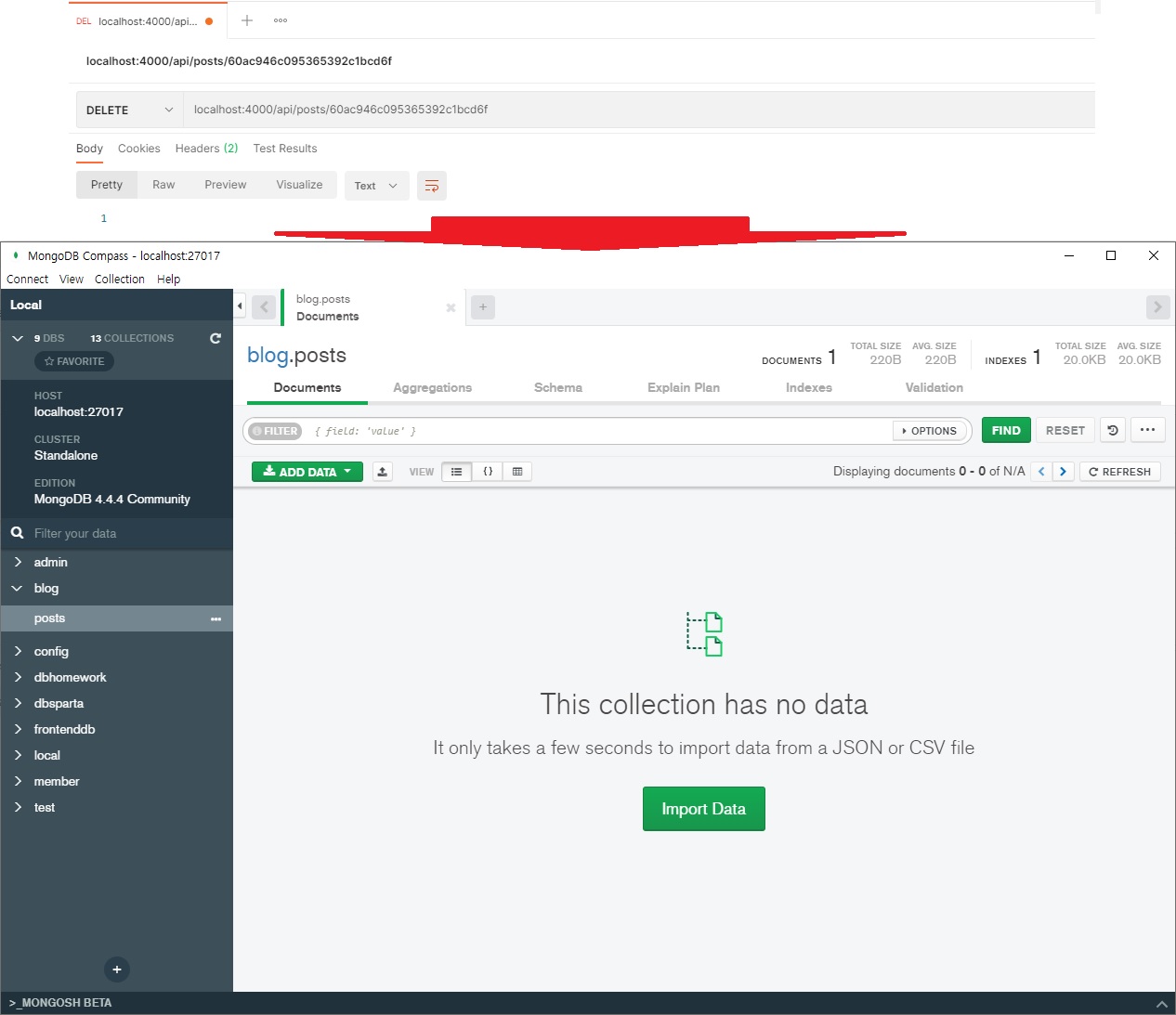
Task: Switch to Explain Plan tab
Action: tap(684, 387)
